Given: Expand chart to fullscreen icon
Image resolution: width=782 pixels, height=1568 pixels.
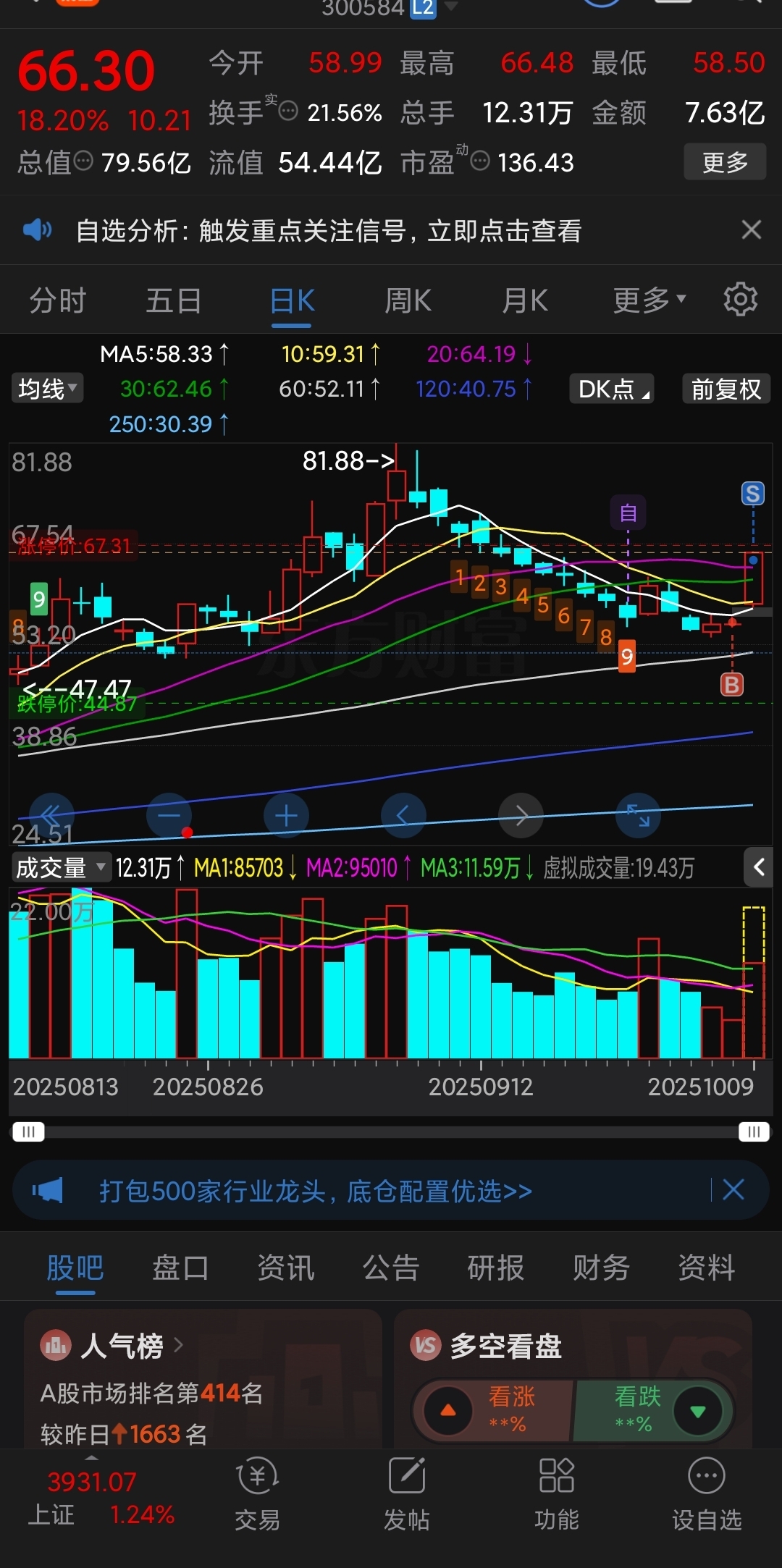Looking at the screenshot, I should pyautogui.click(x=638, y=816).
